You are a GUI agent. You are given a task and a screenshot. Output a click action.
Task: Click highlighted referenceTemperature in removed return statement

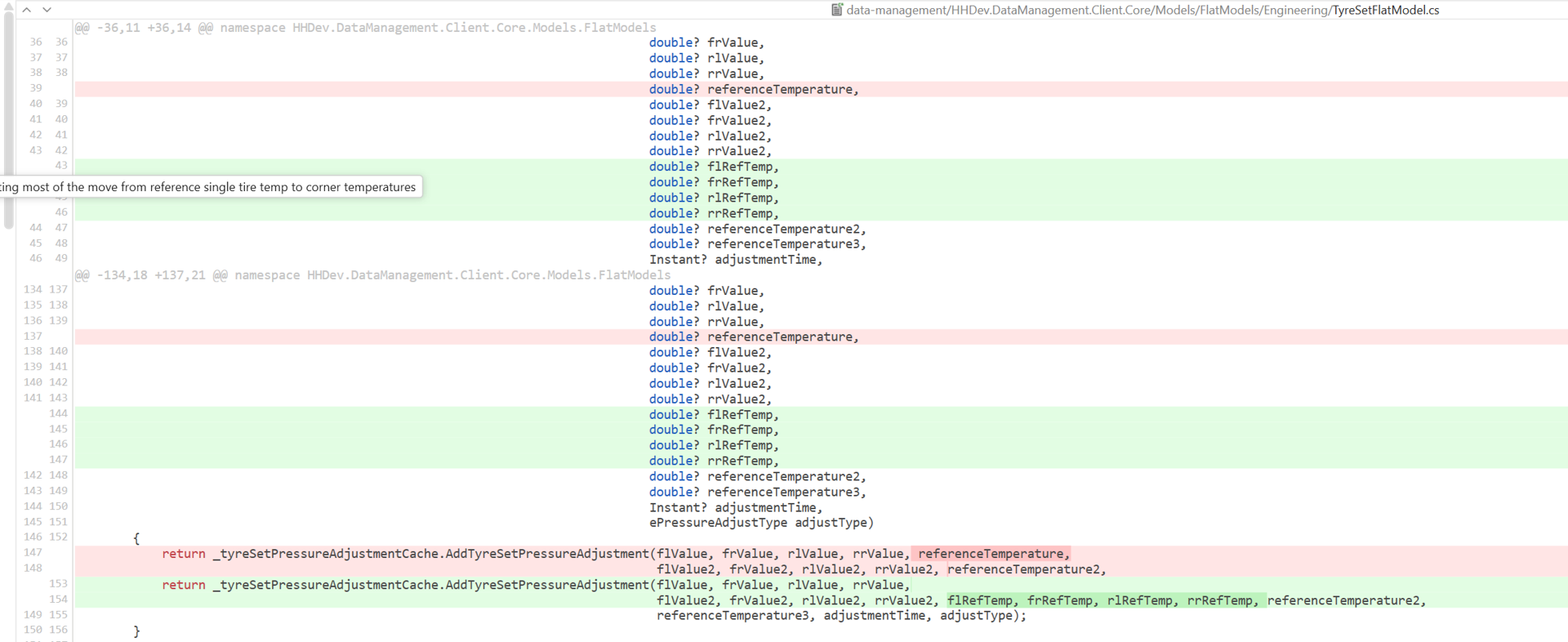(991, 554)
